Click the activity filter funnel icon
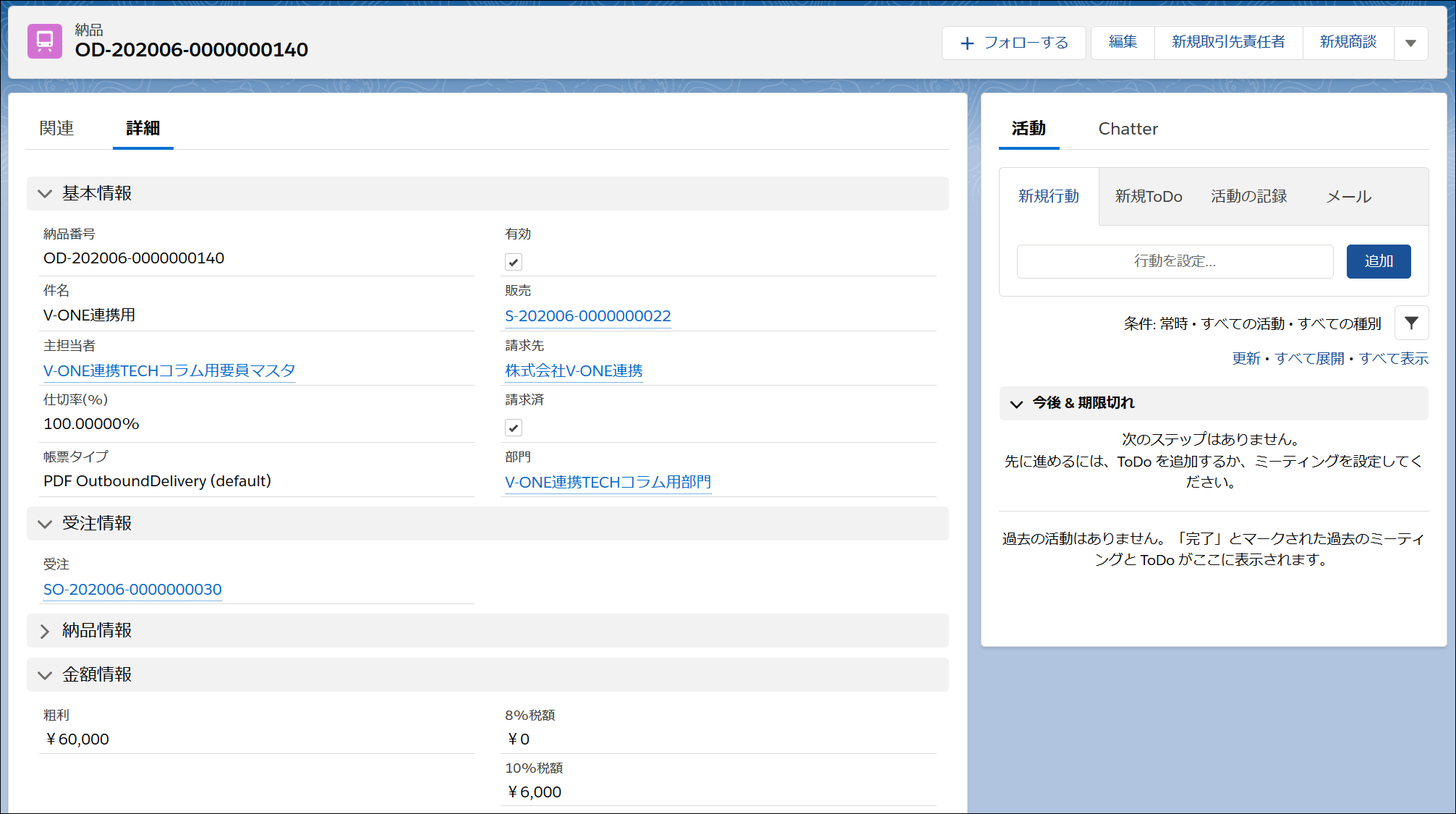1456x814 pixels. [1411, 323]
